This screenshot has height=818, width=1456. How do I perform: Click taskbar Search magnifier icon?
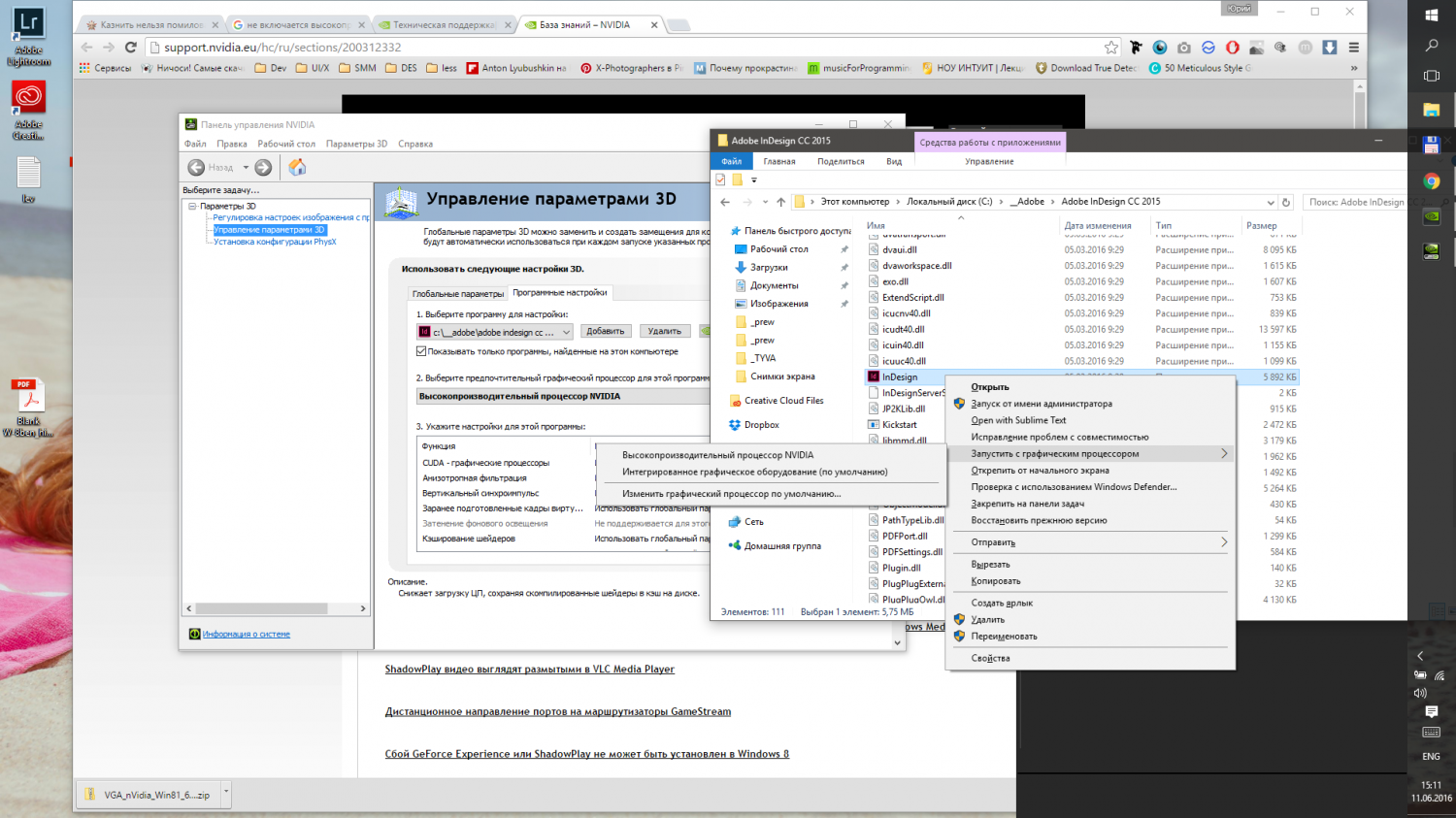[x=1431, y=46]
